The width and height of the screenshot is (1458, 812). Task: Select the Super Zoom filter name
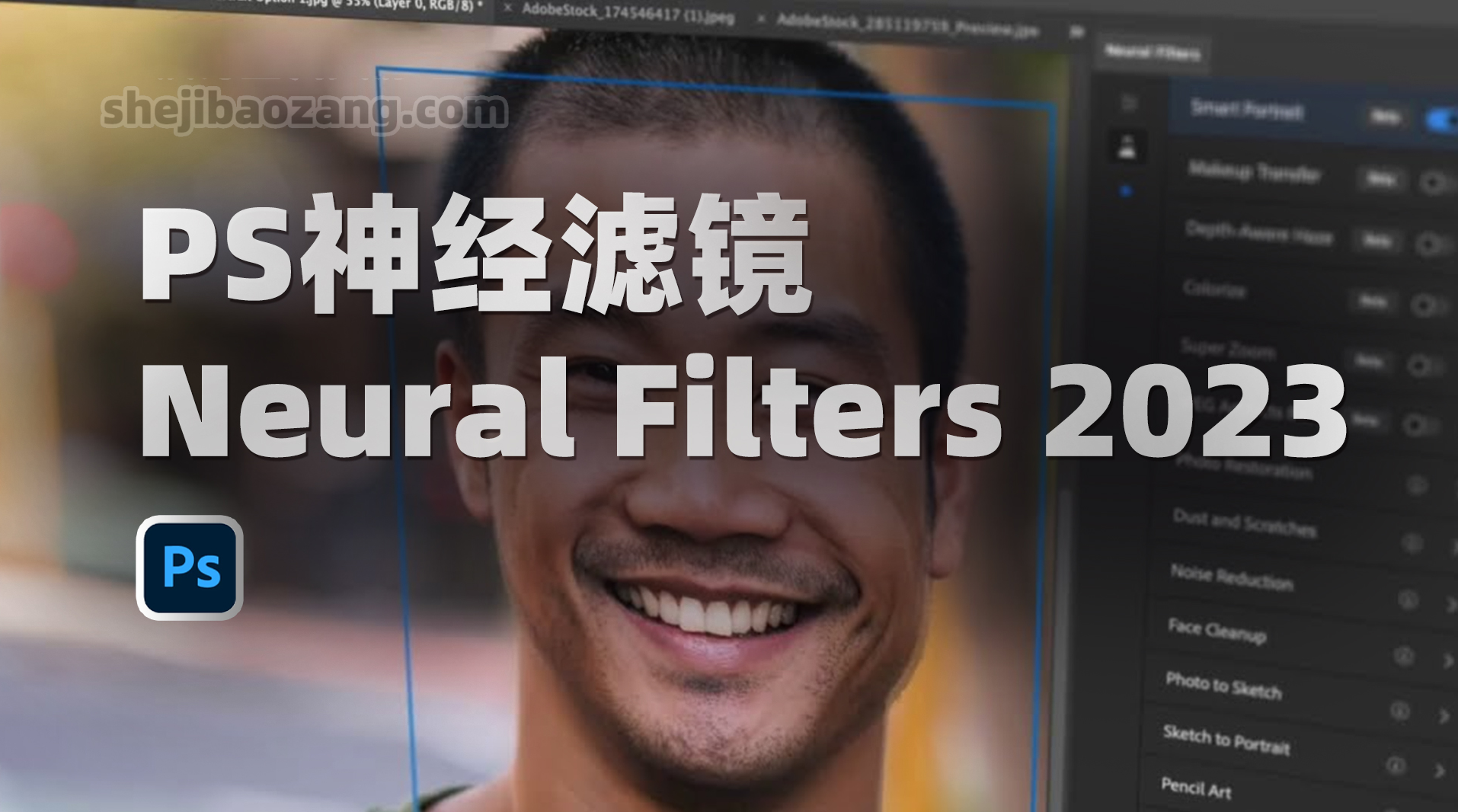[x=1228, y=348]
